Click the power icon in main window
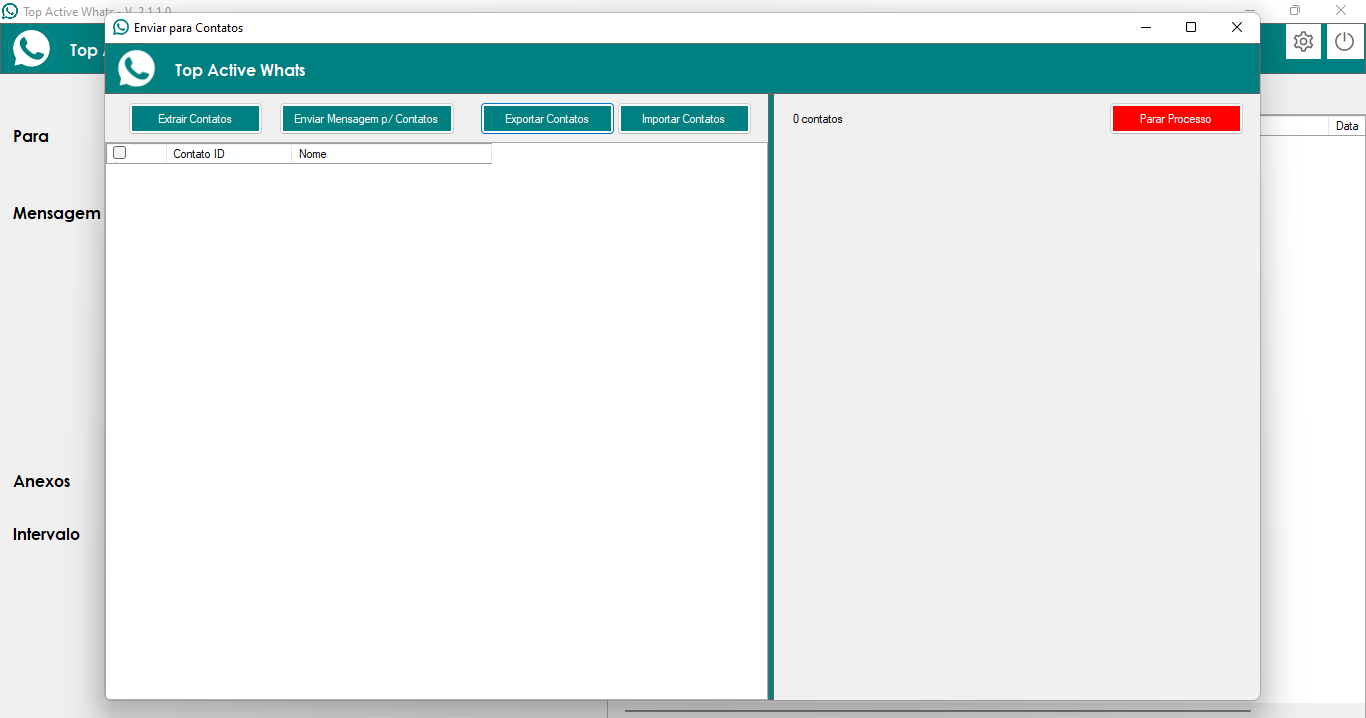This screenshot has width=1366, height=718. [x=1345, y=42]
